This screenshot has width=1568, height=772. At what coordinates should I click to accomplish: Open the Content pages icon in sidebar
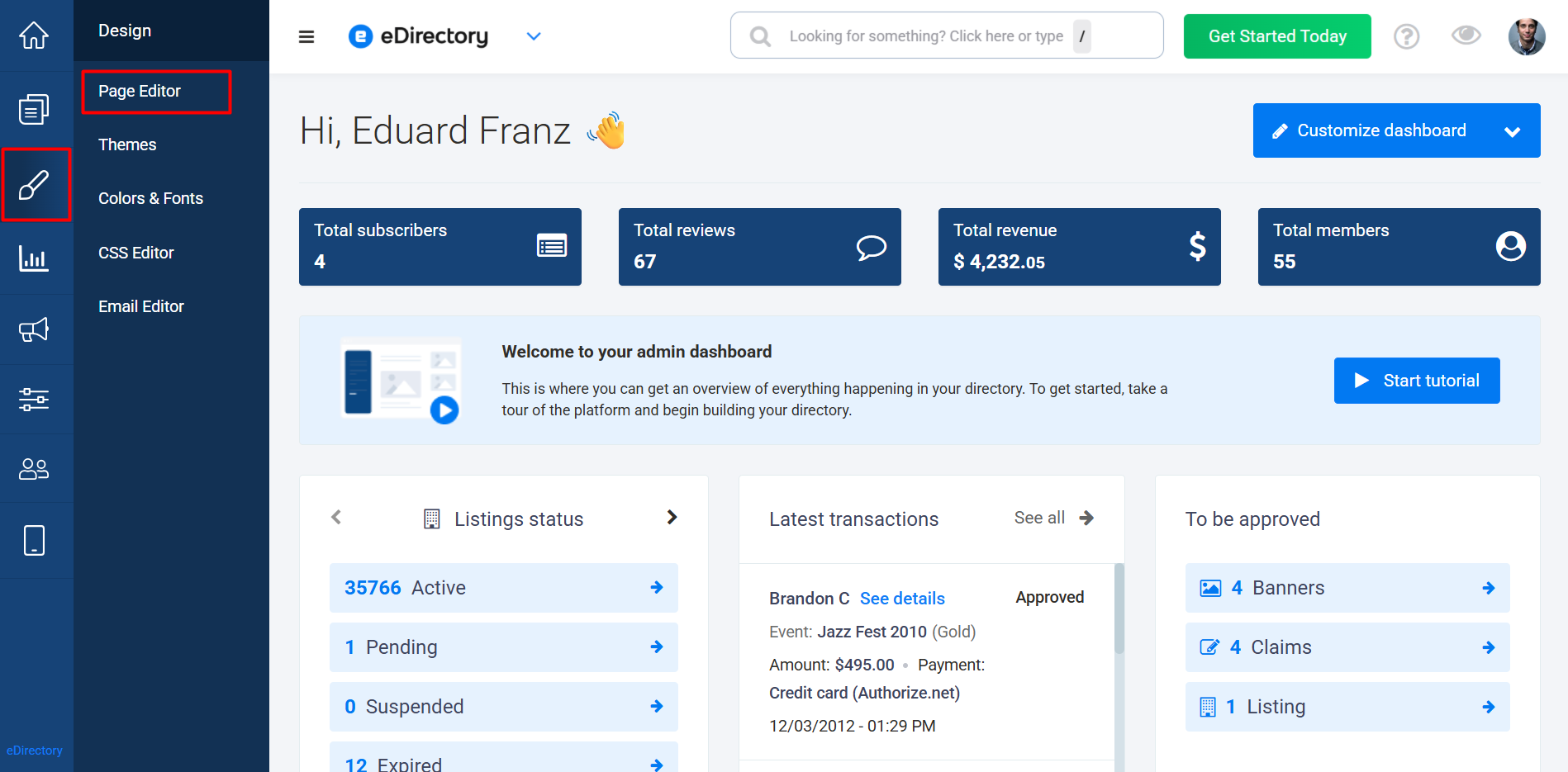34,109
